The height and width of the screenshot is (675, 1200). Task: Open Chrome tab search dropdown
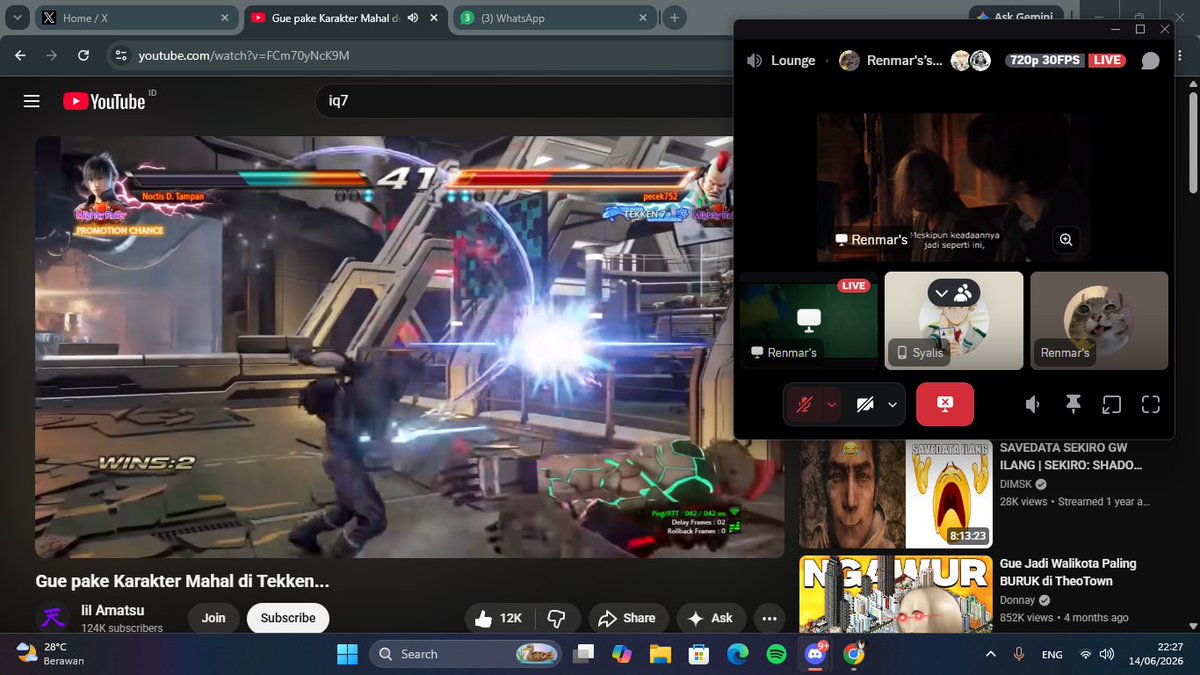point(17,18)
